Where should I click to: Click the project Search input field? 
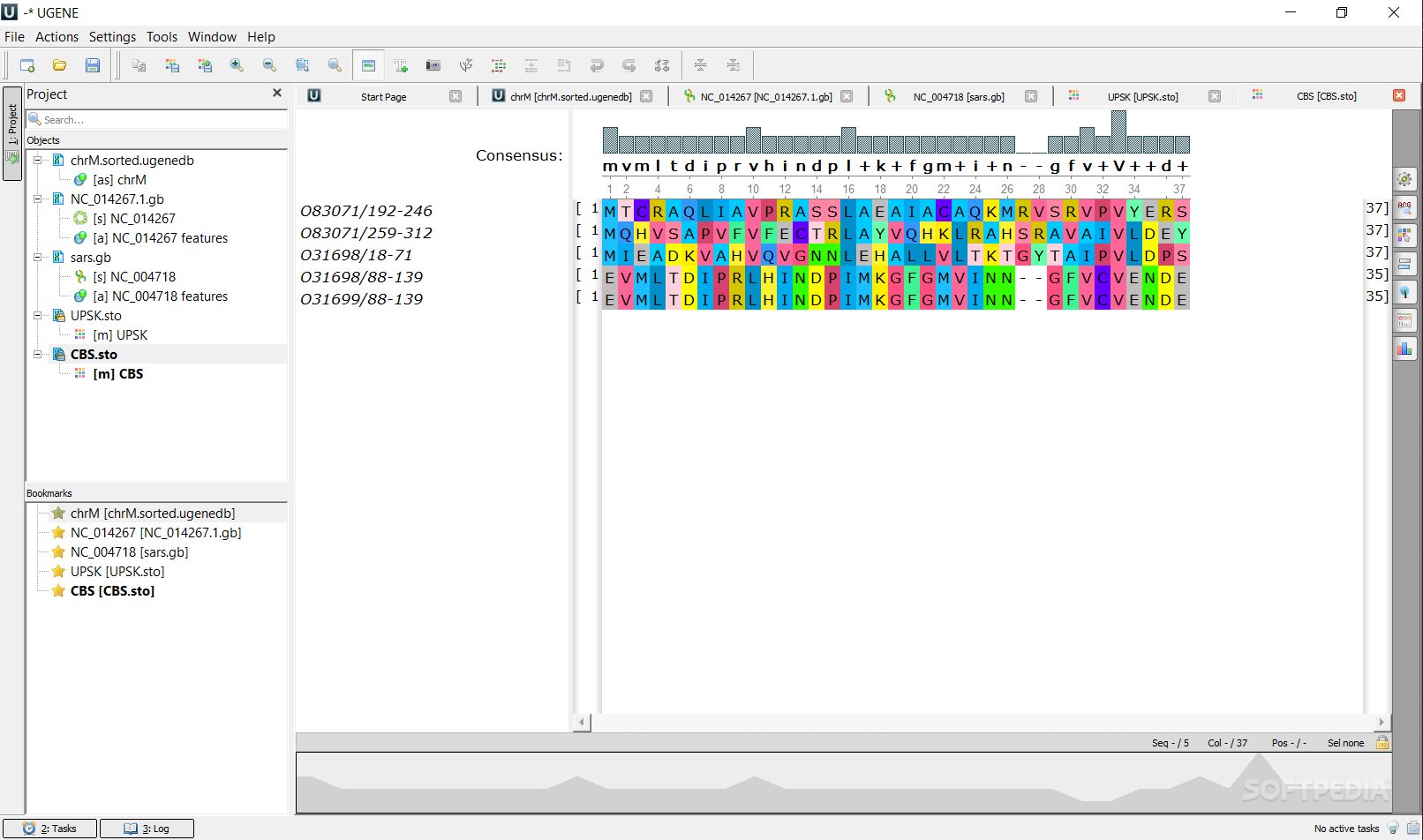[x=157, y=119]
